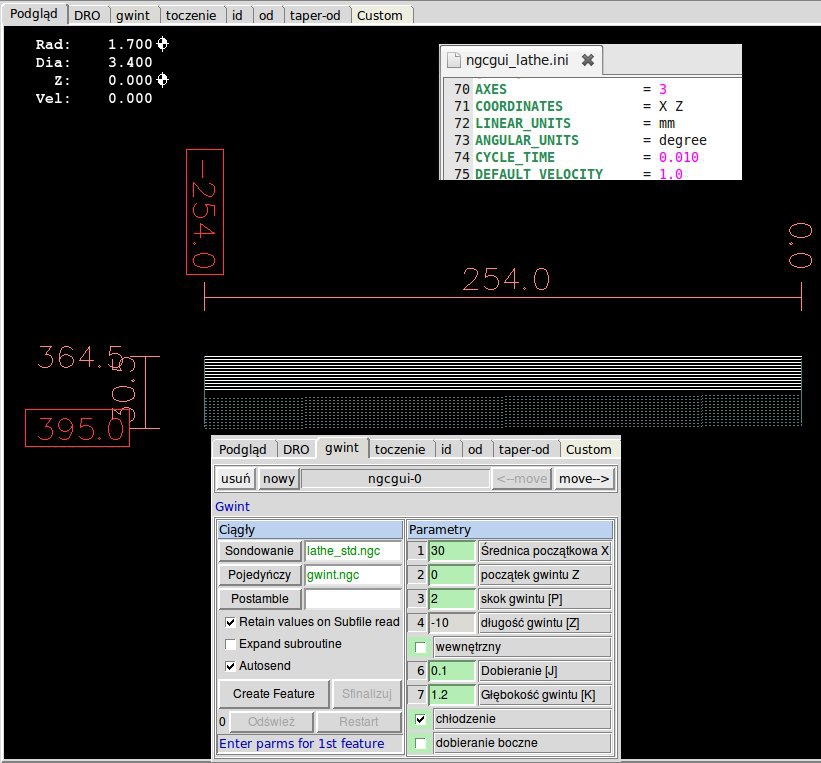
Task: Click the Głębokość gwintu [K] value field
Action: (452, 695)
